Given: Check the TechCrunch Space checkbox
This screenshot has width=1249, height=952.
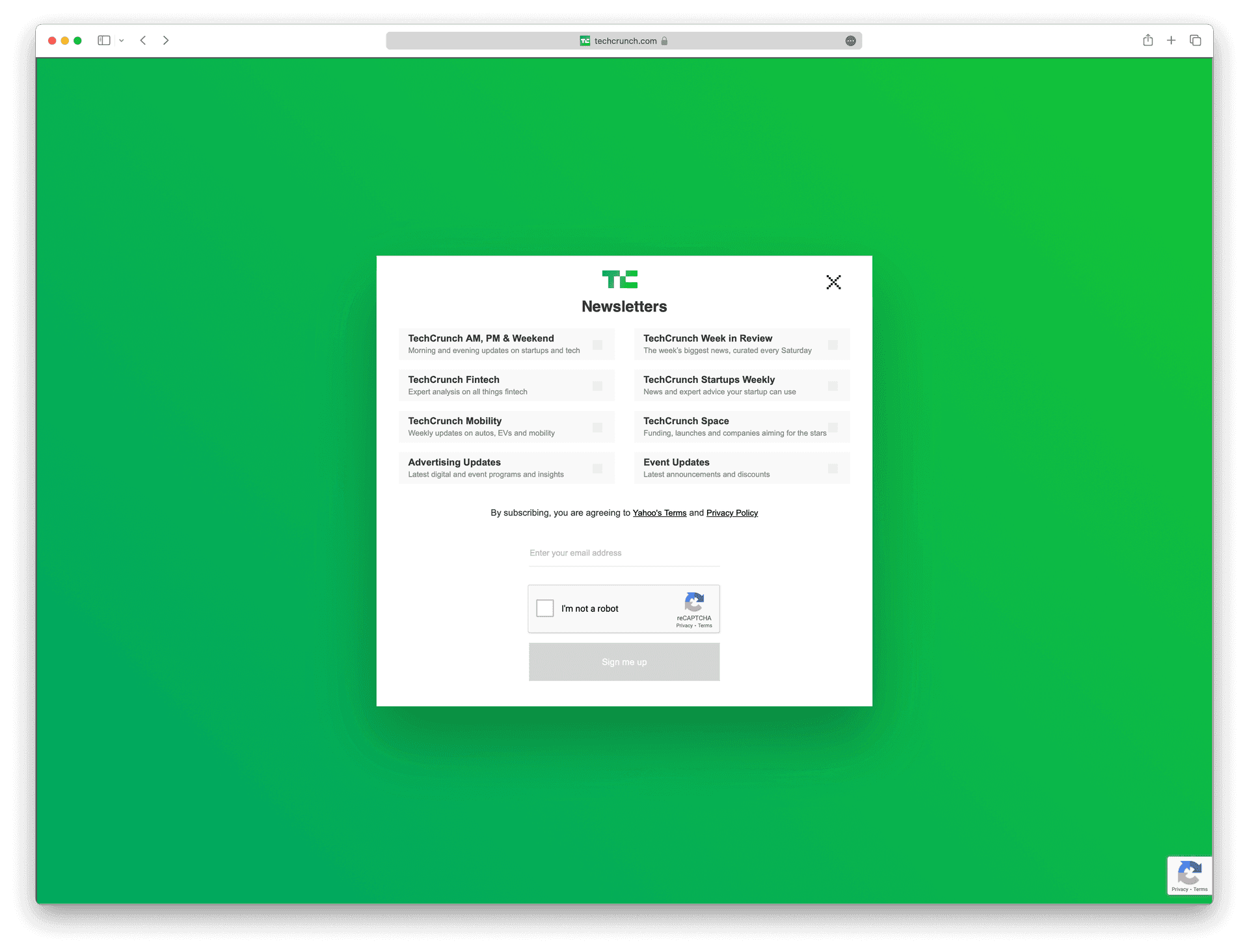Looking at the screenshot, I should pyautogui.click(x=833, y=427).
